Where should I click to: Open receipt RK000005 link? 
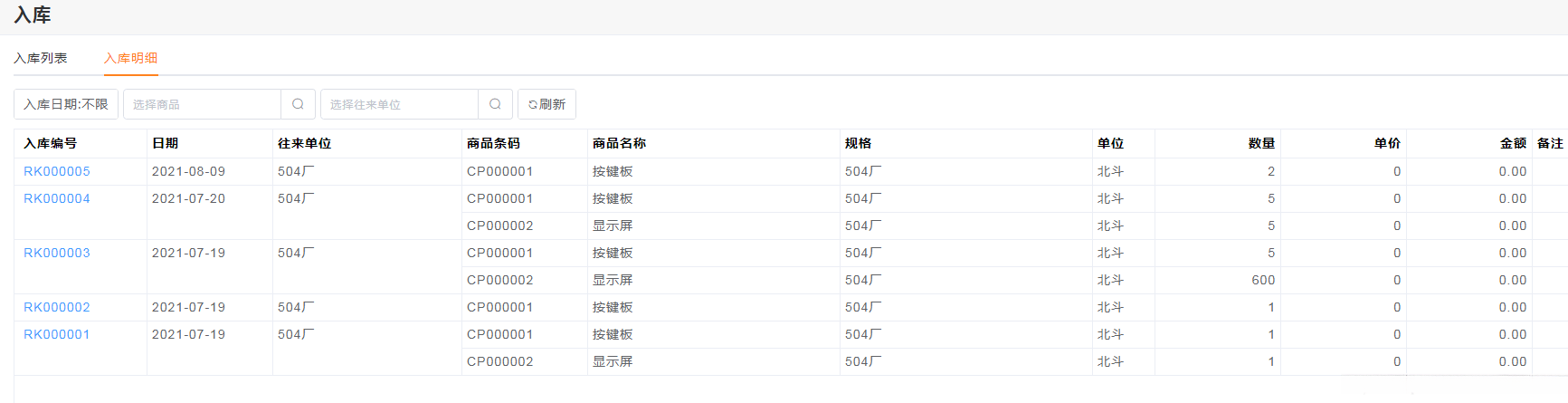point(57,171)
